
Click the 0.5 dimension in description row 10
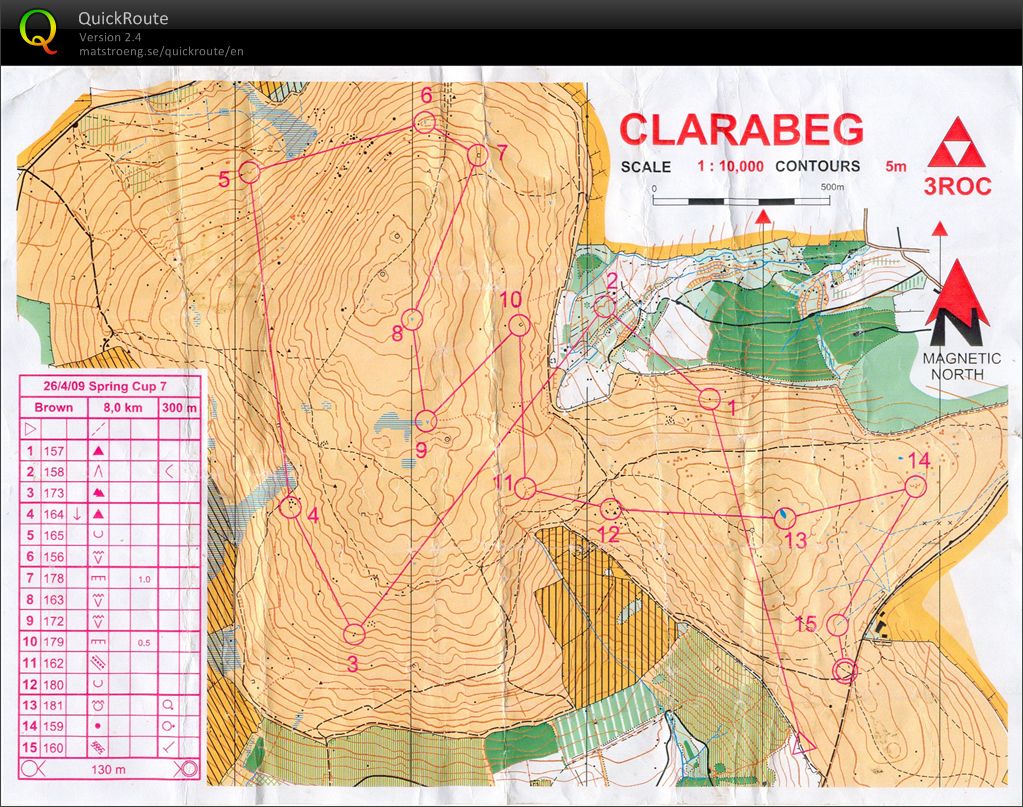pos(144,643)
